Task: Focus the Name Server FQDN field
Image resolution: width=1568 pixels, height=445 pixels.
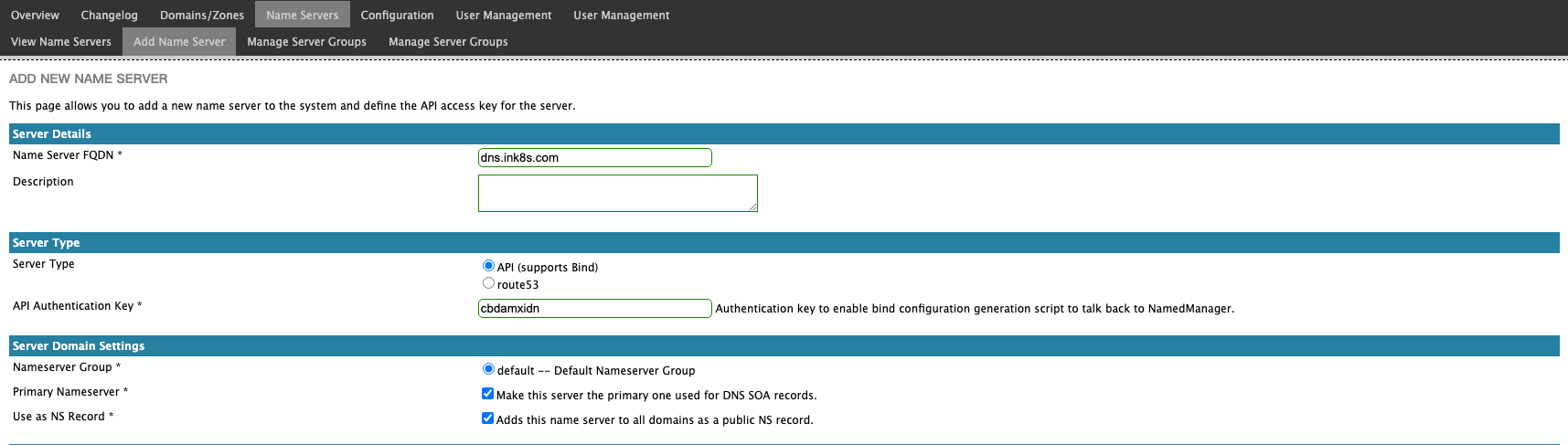Action: tap(594, 157)
